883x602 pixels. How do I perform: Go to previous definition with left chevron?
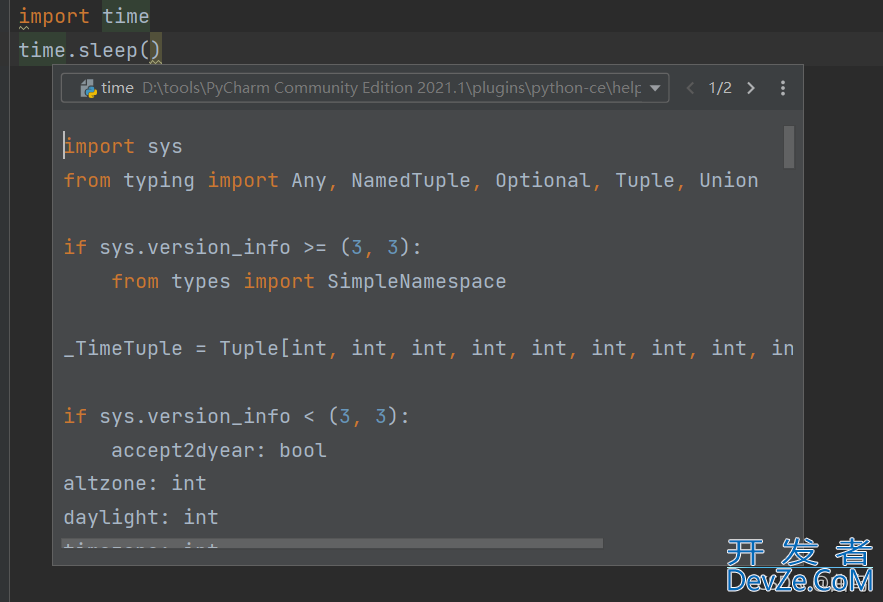click(x=690, y=88)
